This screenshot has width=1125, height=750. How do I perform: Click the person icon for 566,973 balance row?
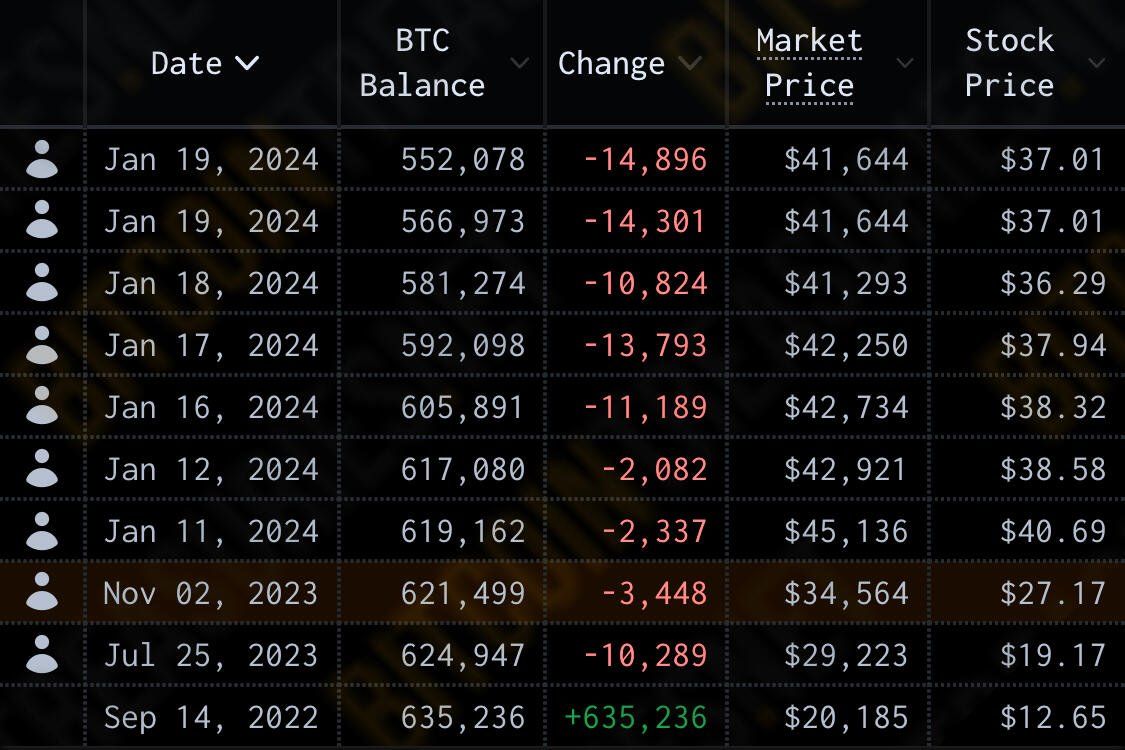42,221
